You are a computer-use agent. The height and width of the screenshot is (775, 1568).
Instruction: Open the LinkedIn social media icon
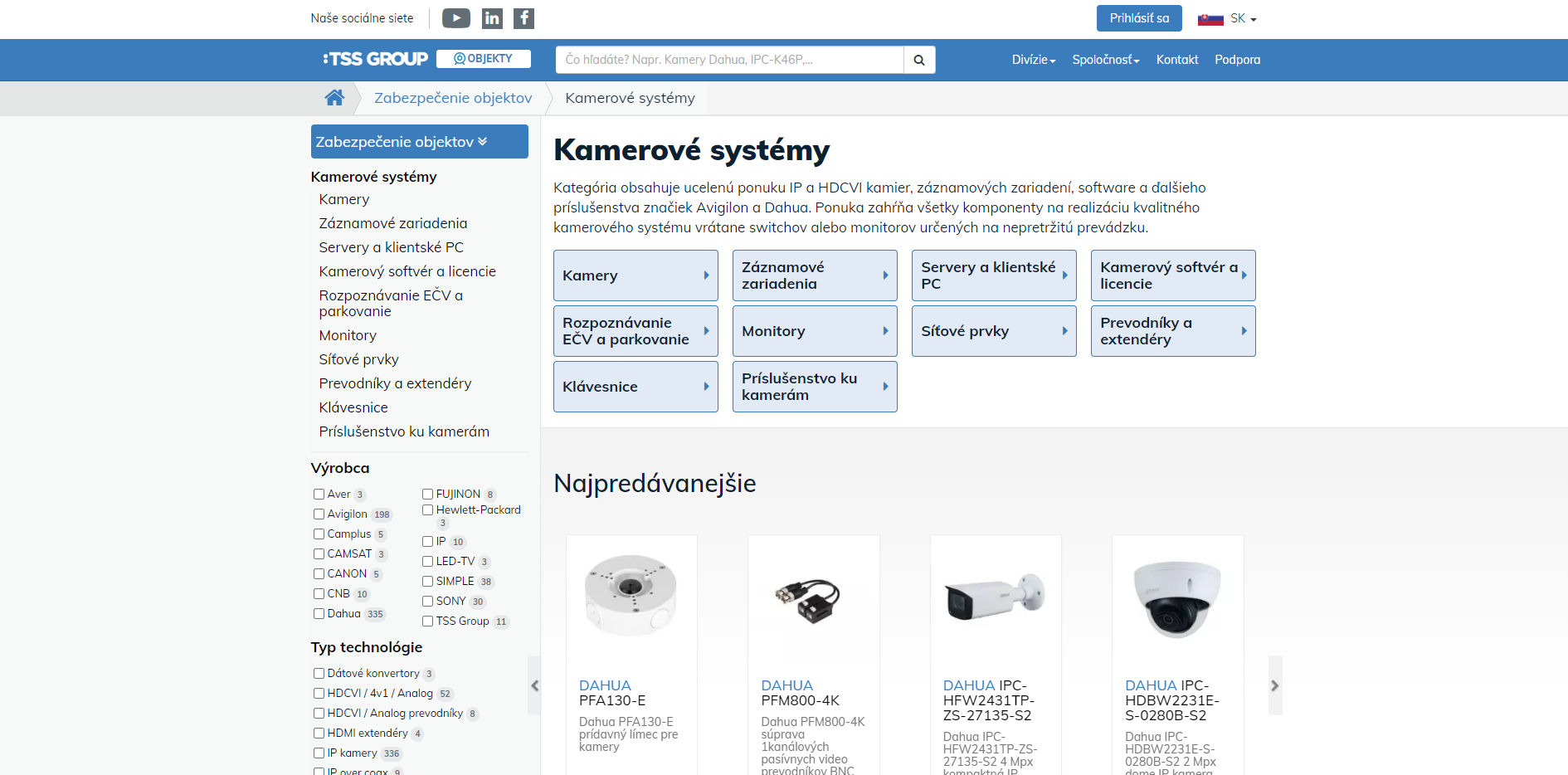click(492, 18)
